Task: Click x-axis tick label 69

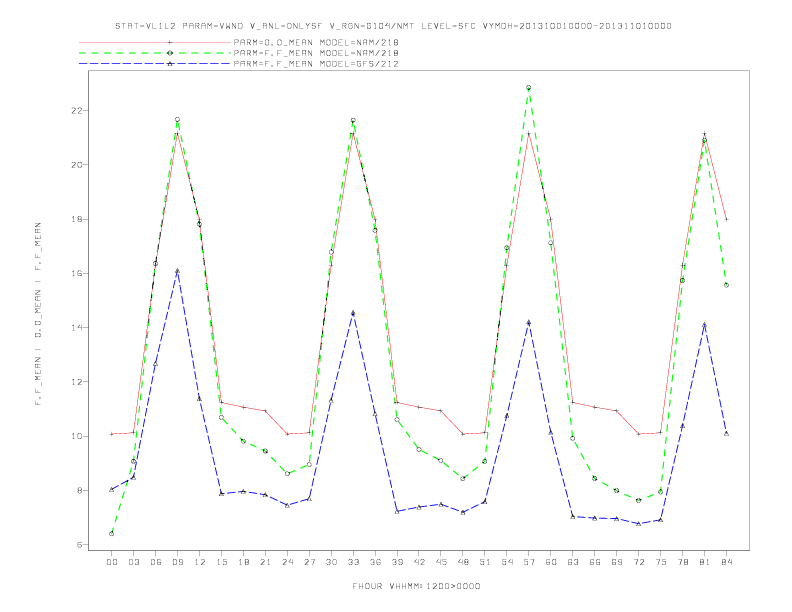Action: [x=617, y=562]
